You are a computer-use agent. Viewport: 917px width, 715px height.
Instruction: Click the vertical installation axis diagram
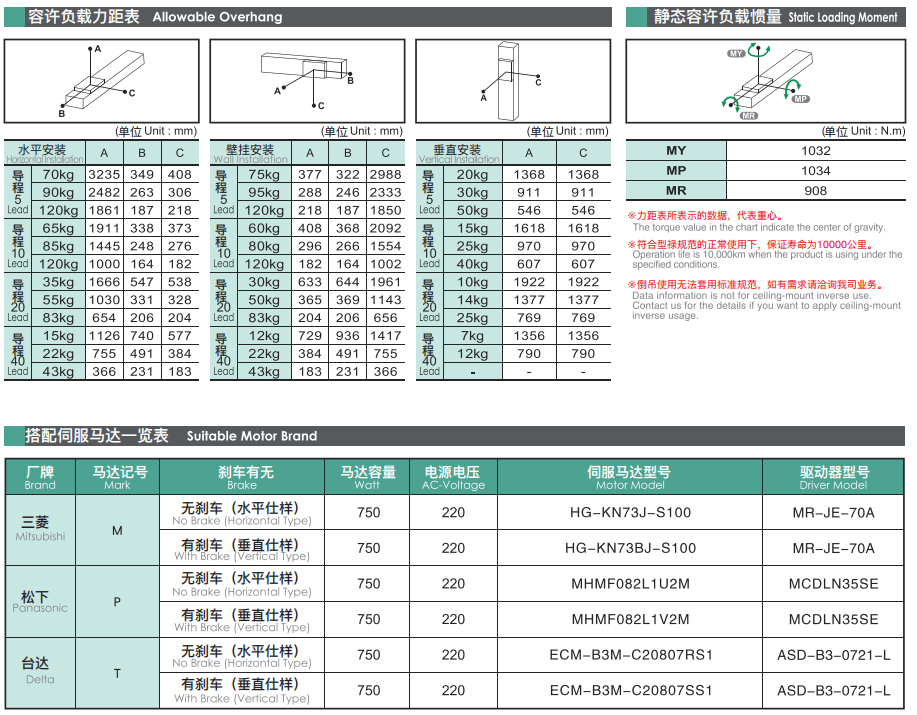pyautogui.click(x=512, y=82)
